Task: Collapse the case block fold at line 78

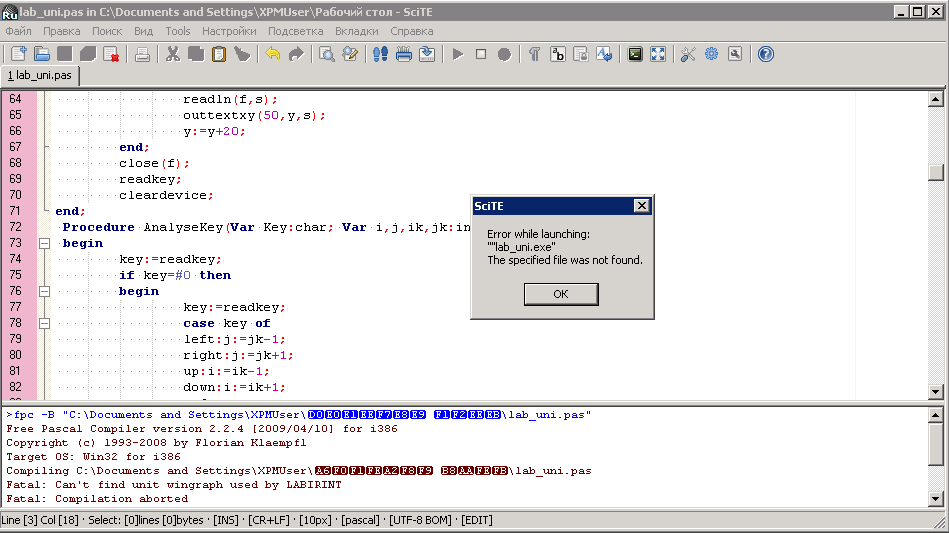Action: click(x=44, y=323)
